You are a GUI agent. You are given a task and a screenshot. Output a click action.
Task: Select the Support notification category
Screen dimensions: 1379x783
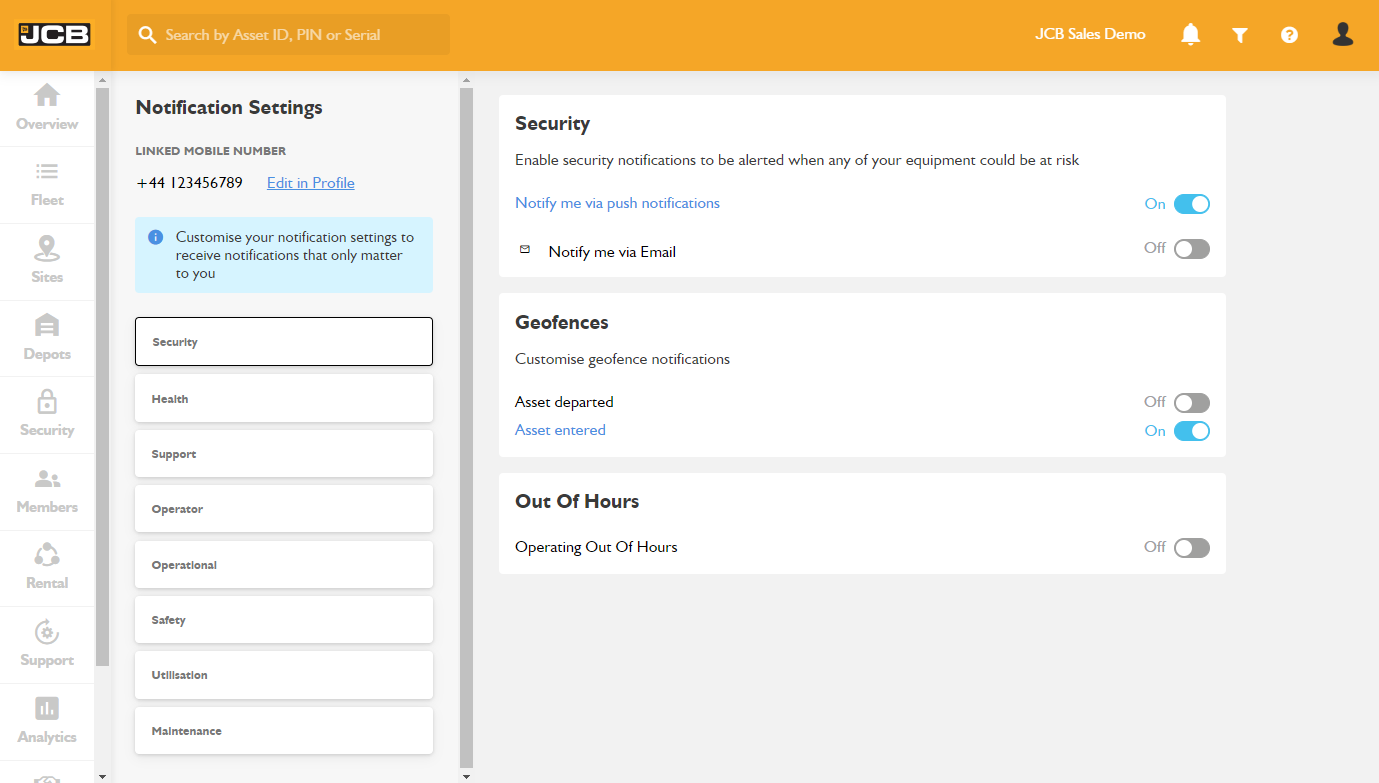(x=284, y=454)
